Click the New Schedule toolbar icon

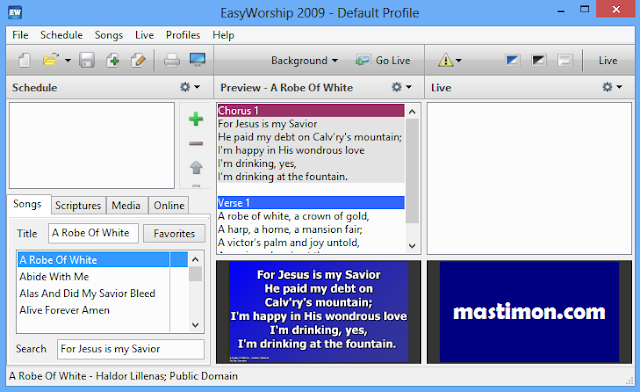point(24,60)
